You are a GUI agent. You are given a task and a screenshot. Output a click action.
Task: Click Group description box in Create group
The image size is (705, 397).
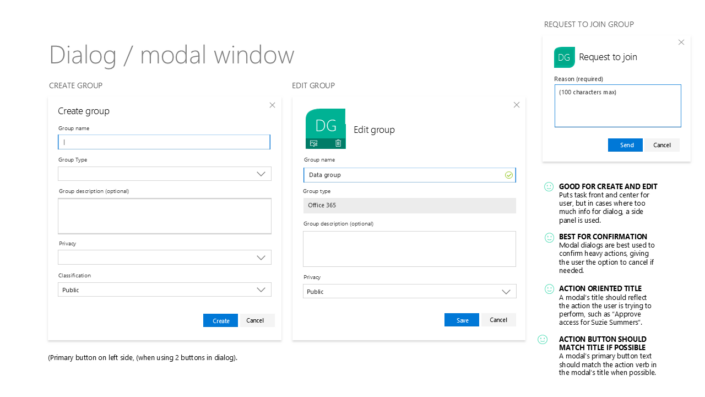(165, 216)
